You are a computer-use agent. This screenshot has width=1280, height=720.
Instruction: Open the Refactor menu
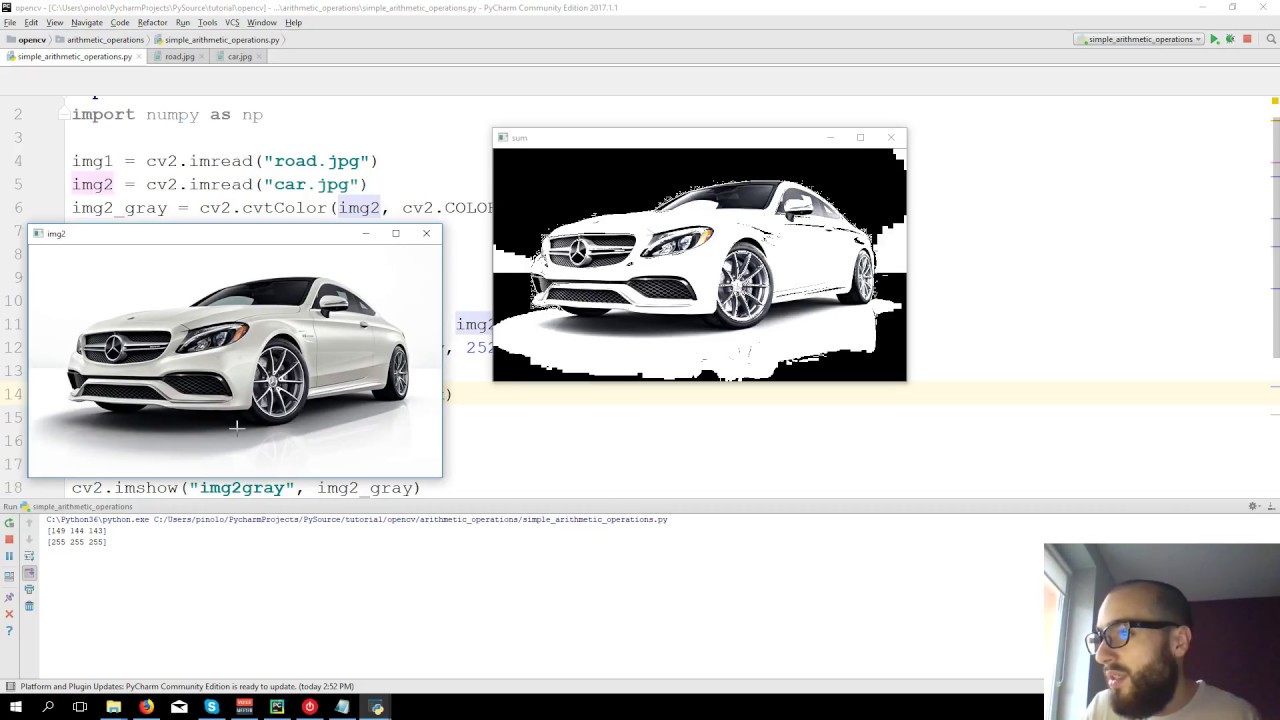pos(152,22)
